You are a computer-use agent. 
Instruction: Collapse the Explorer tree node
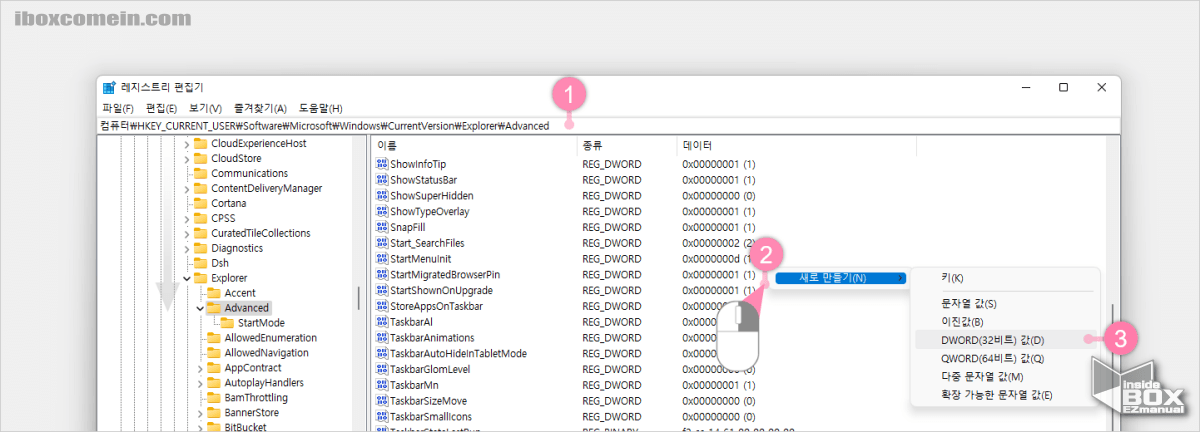point(186,278)
